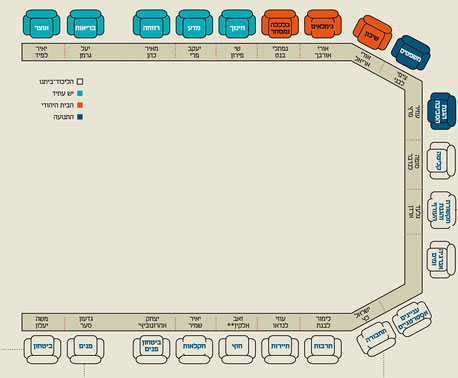
Task: Select the teal בריאות chair icon
Action: coord(85,24)
